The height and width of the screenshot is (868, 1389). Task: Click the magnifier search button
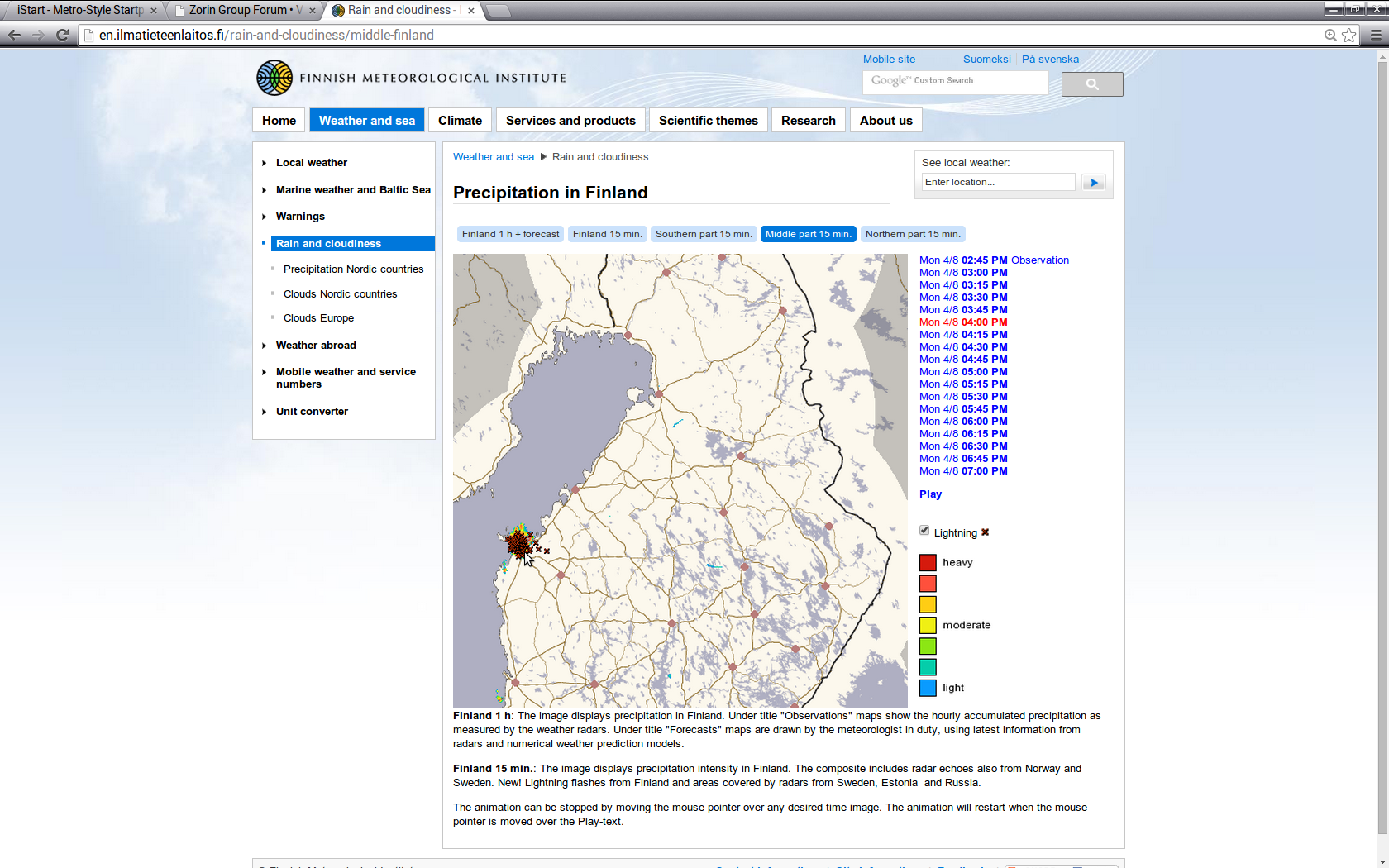click(x=1091, y=84)
